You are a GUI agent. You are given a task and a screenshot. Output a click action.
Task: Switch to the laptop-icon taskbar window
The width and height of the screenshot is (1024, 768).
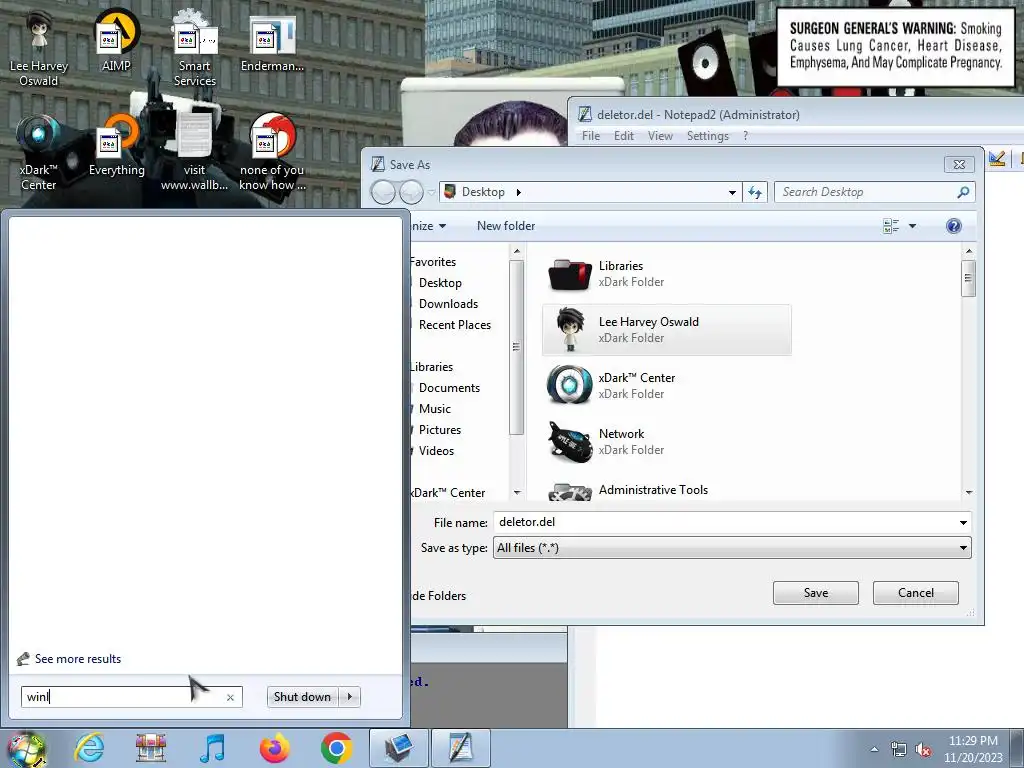(x=398, y=748)
